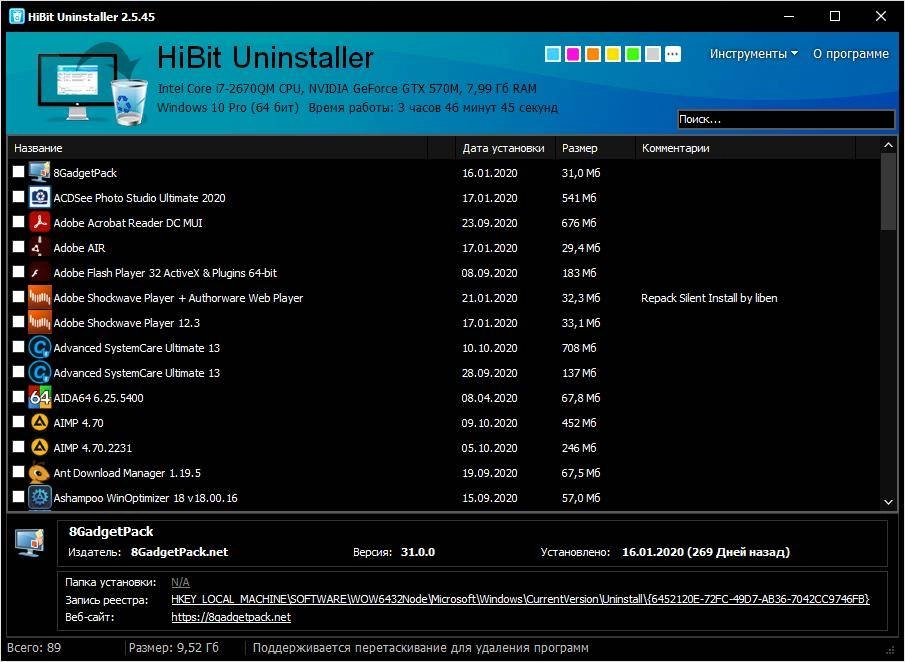This screenshot has height=662, width=905.
Task: Click the install date 19.09.2020
Action: coord(489,473)
